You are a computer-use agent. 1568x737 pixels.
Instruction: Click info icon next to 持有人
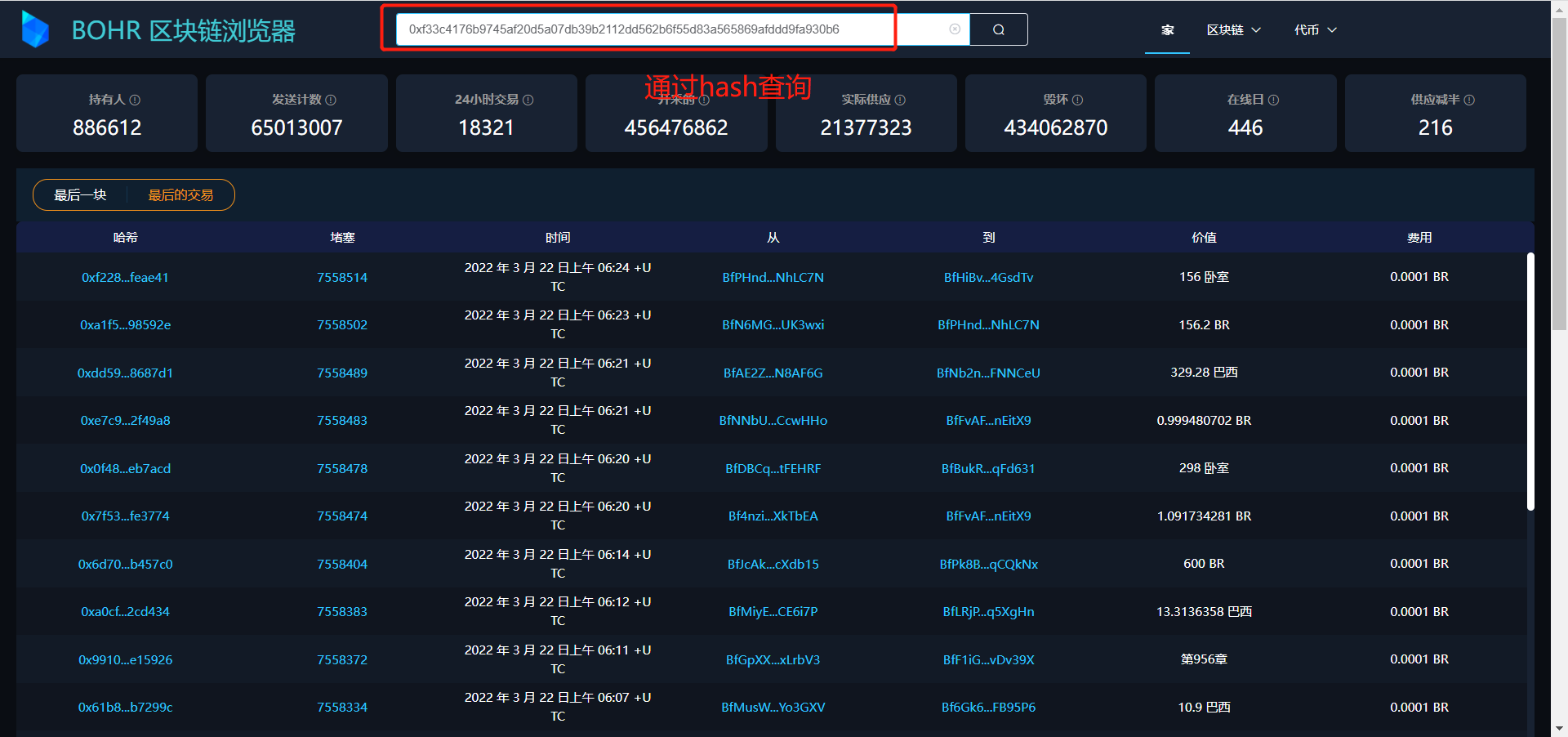pos(136,100)
